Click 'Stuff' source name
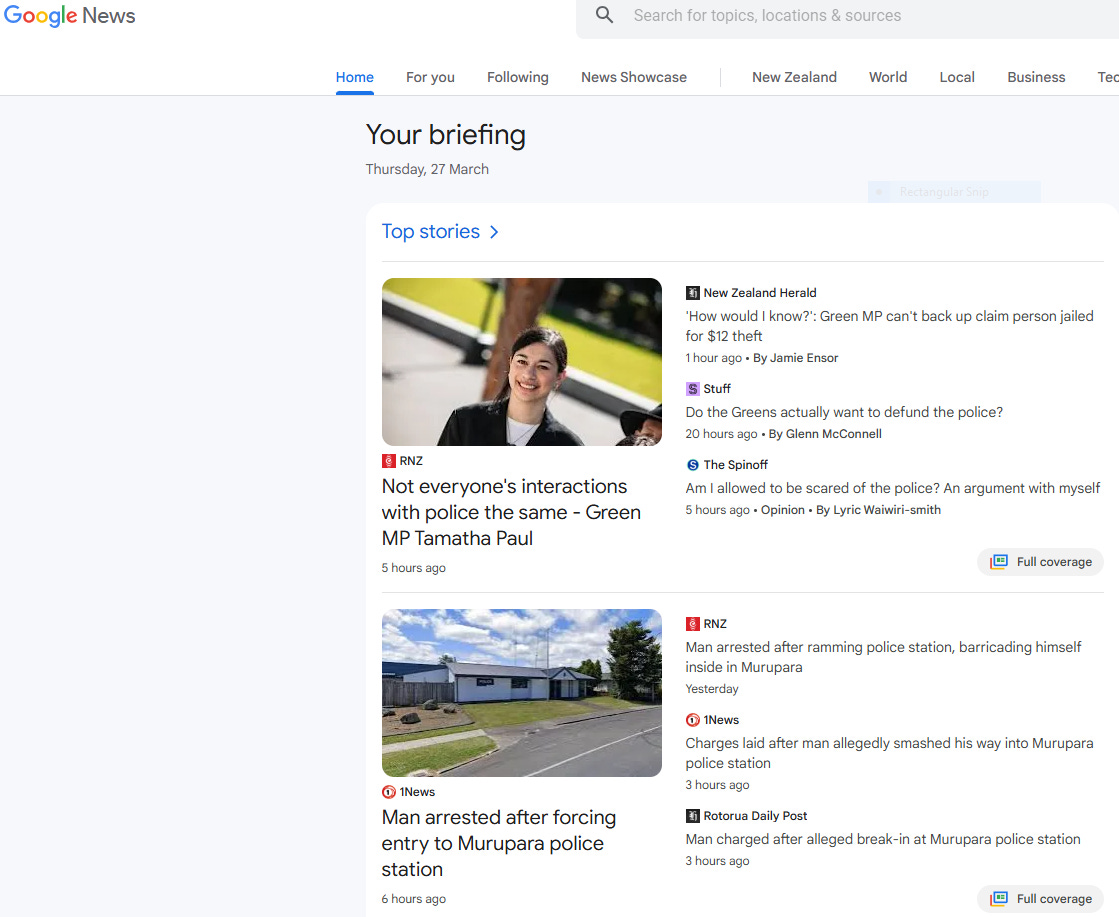Screen dimensions: 1119x917 point(717,389)
